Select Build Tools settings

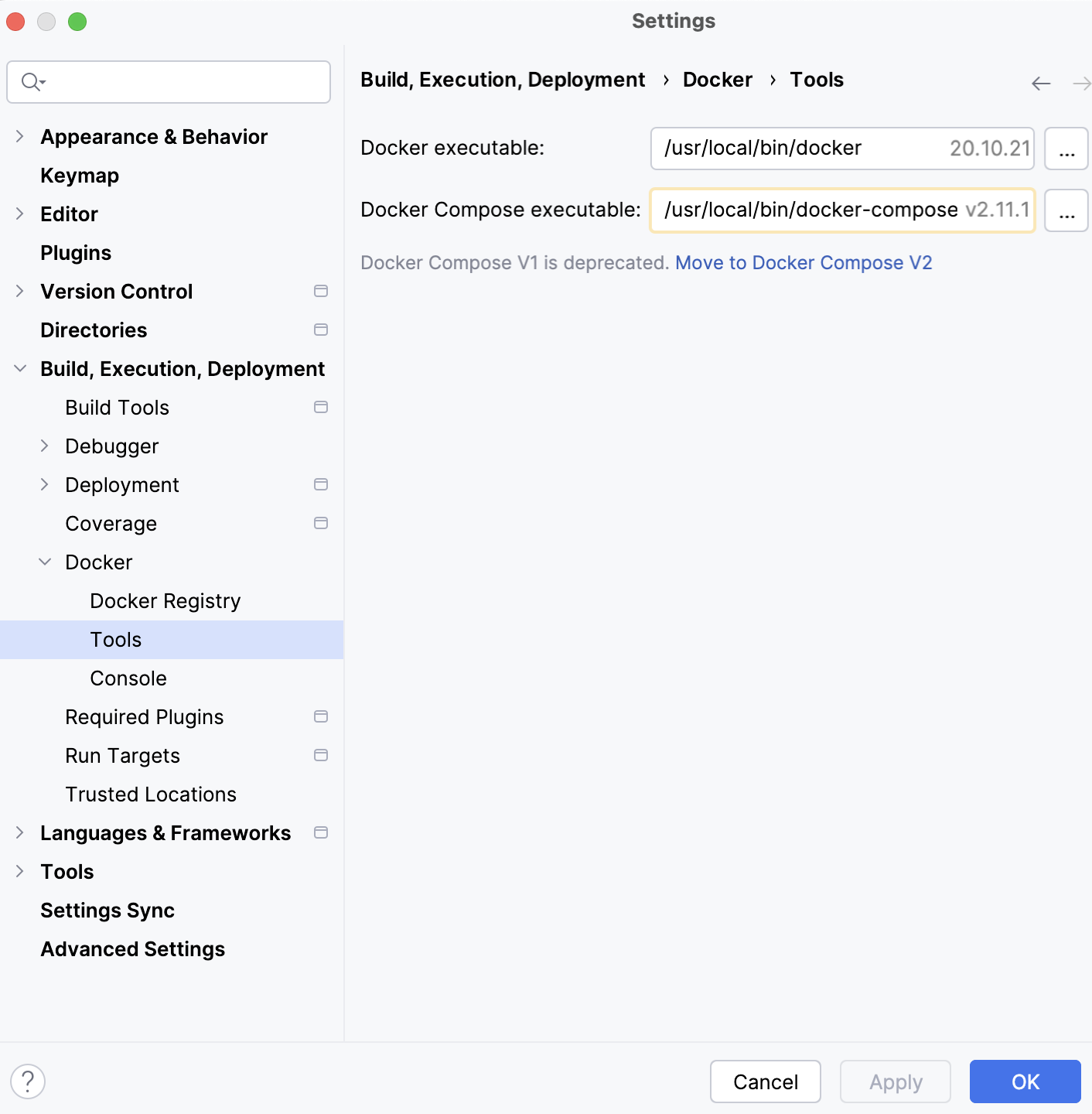117,408
